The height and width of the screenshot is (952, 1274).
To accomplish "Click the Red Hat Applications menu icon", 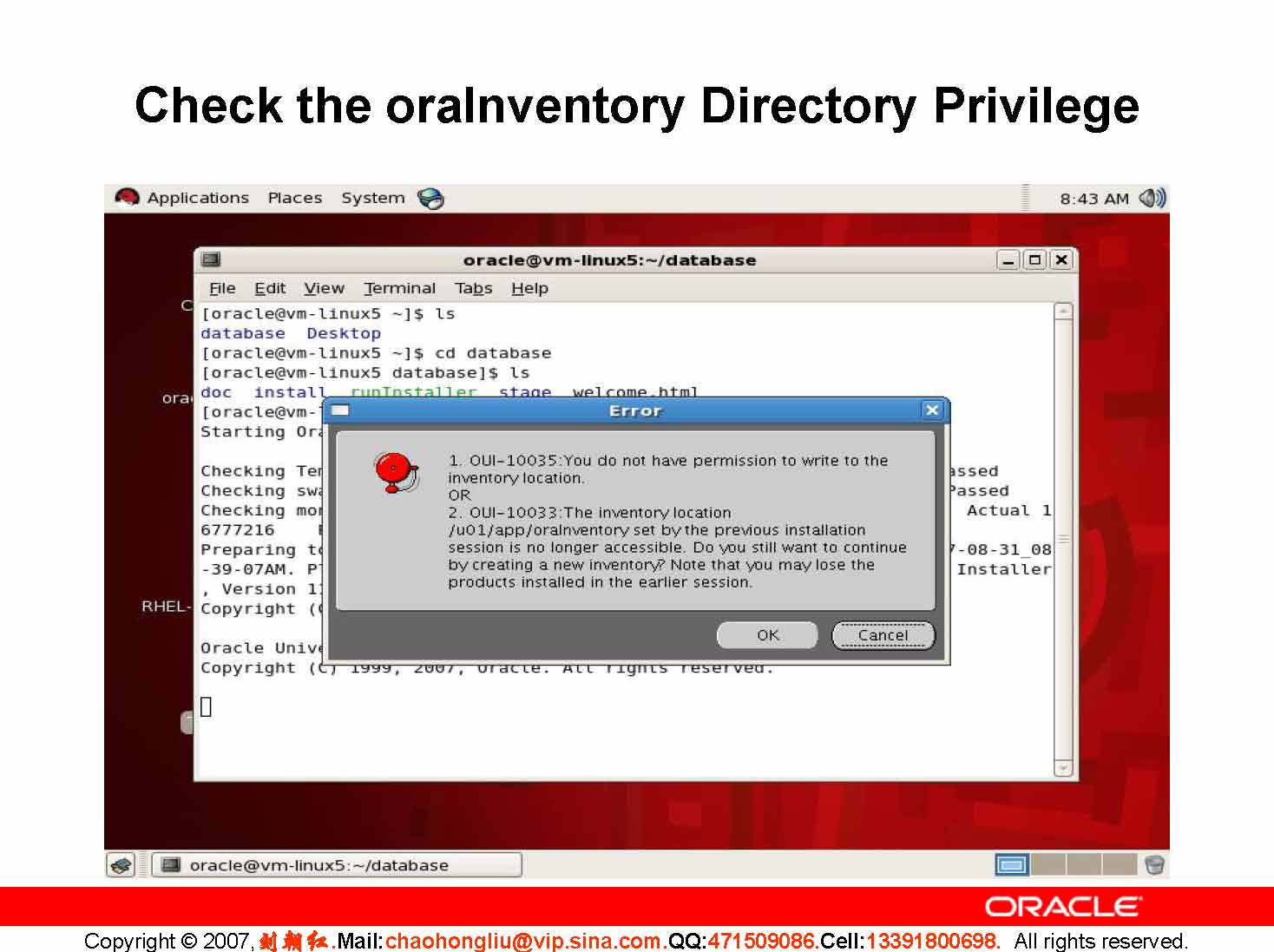I will coord(127,197).
